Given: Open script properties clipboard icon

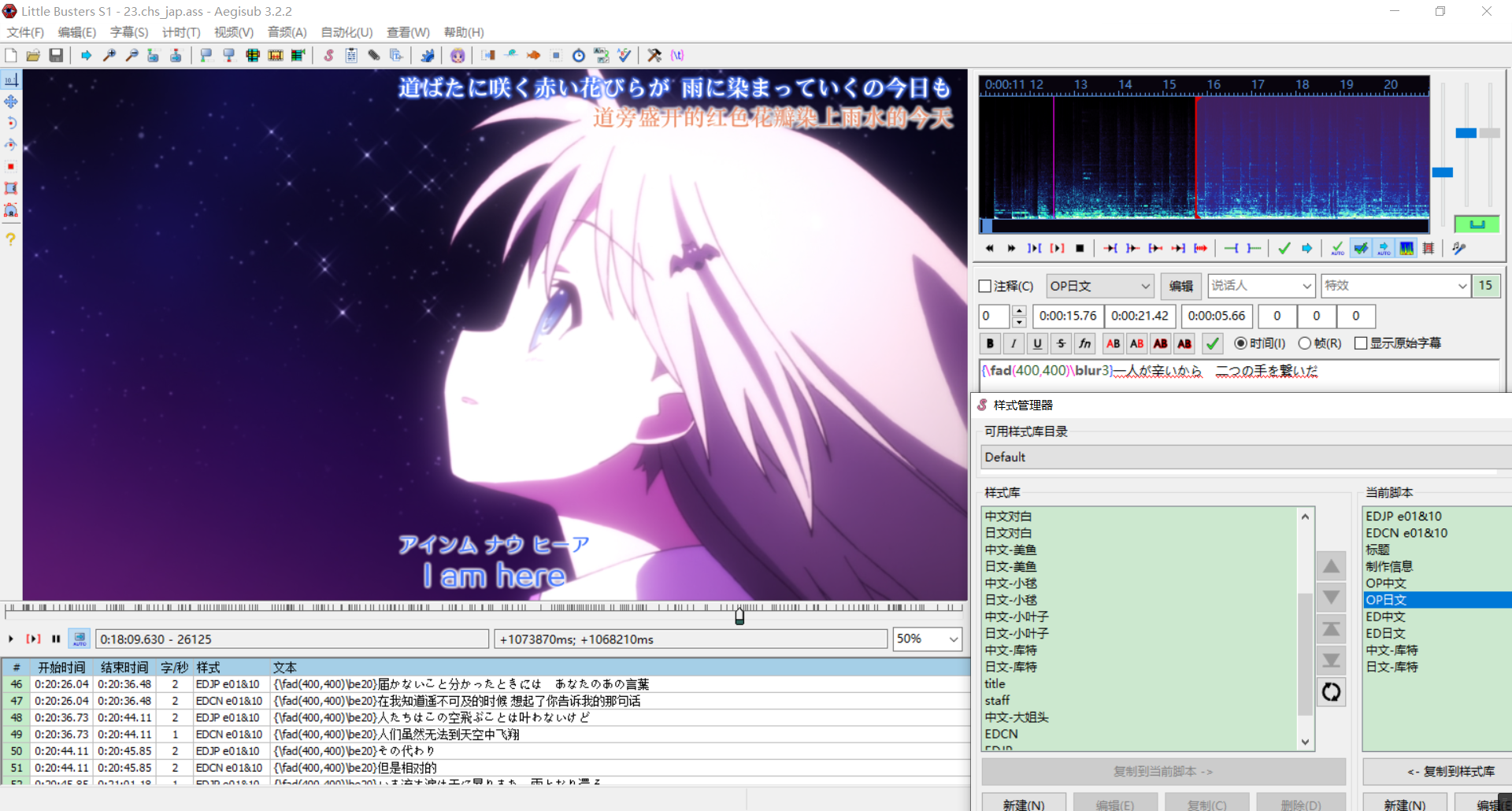Looking at the screenshot, I should tap(351, 55).
